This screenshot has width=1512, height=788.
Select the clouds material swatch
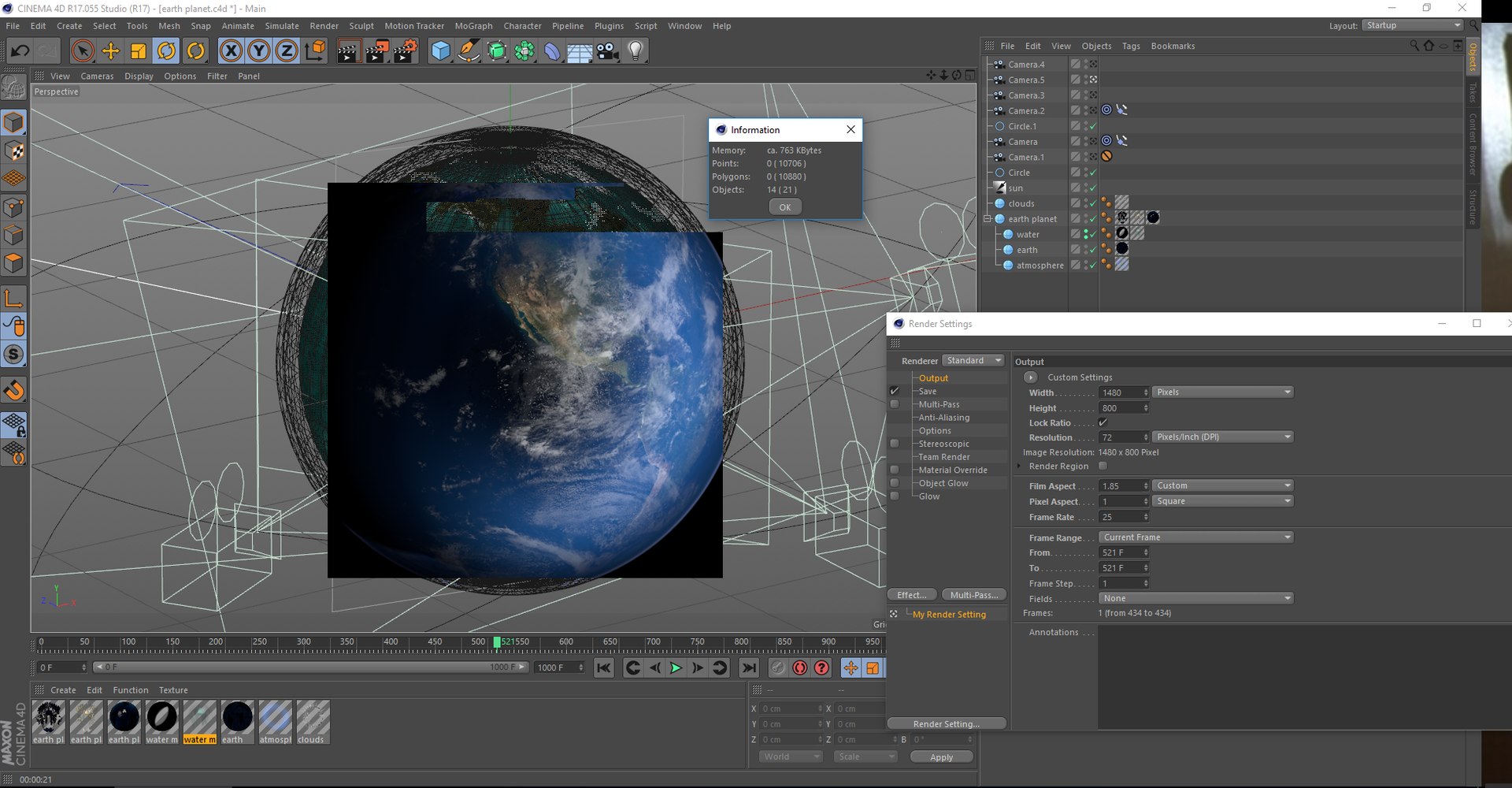point(313,722)
